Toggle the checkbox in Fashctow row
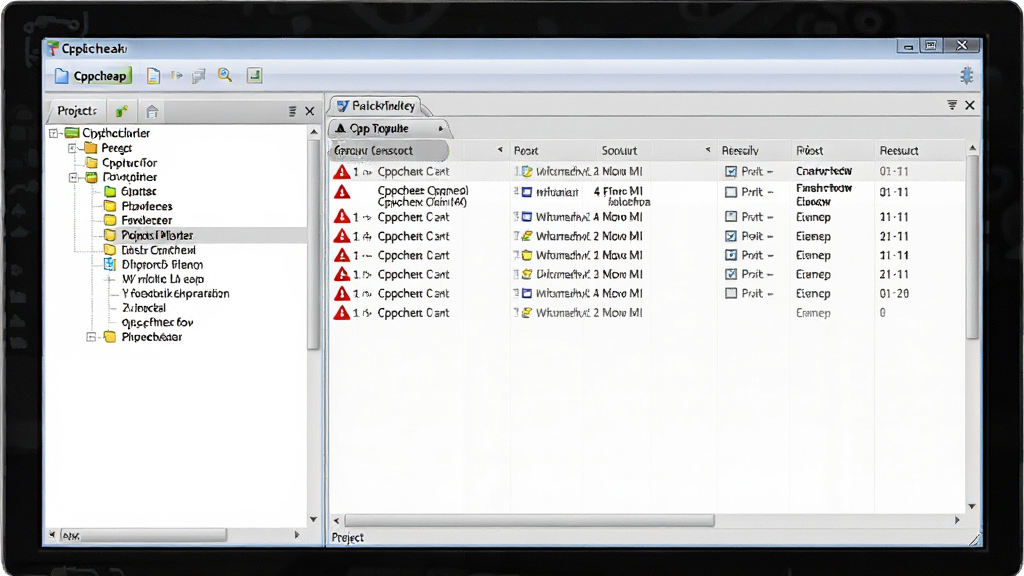This screenshot has width=1024, height=576. (x=731, y=193)
